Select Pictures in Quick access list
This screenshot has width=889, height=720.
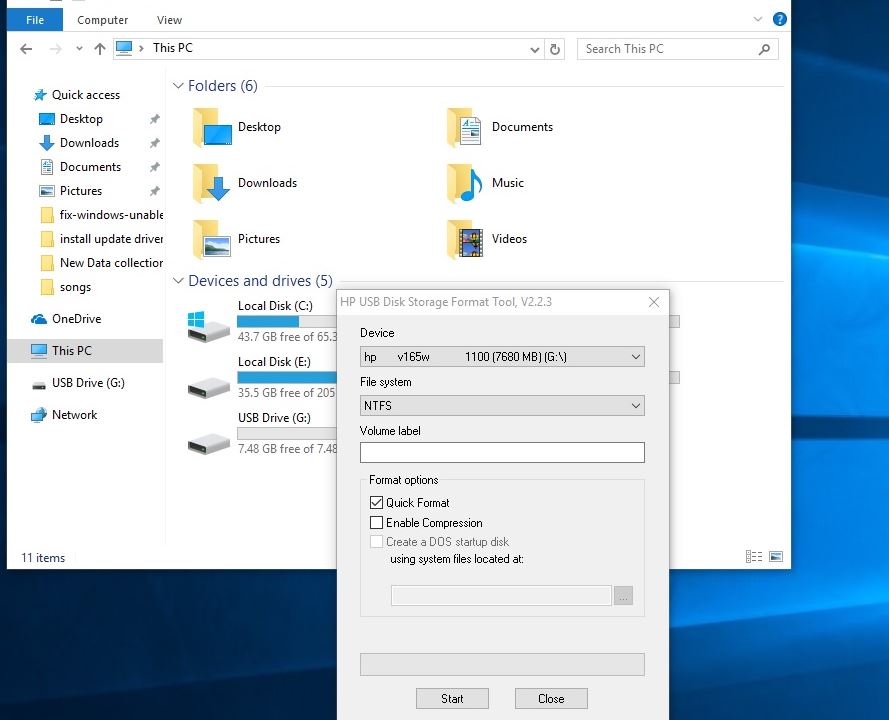(81, 191)
